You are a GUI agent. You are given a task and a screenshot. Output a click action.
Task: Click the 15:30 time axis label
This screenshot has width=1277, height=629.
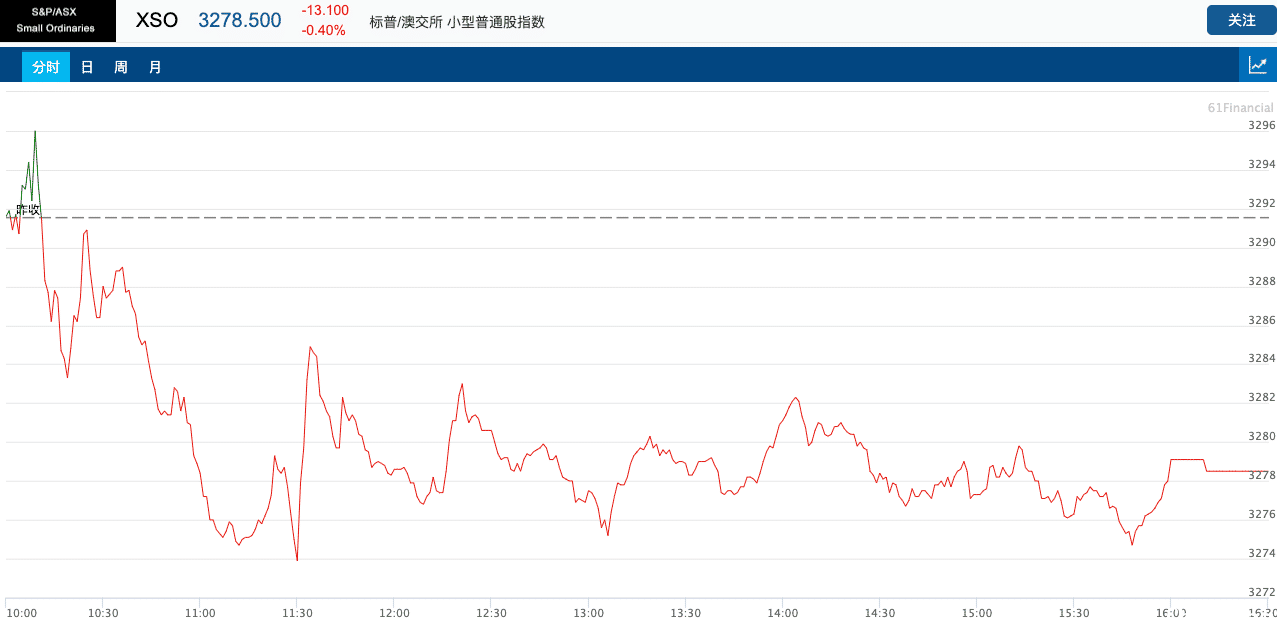point(1073,613)
